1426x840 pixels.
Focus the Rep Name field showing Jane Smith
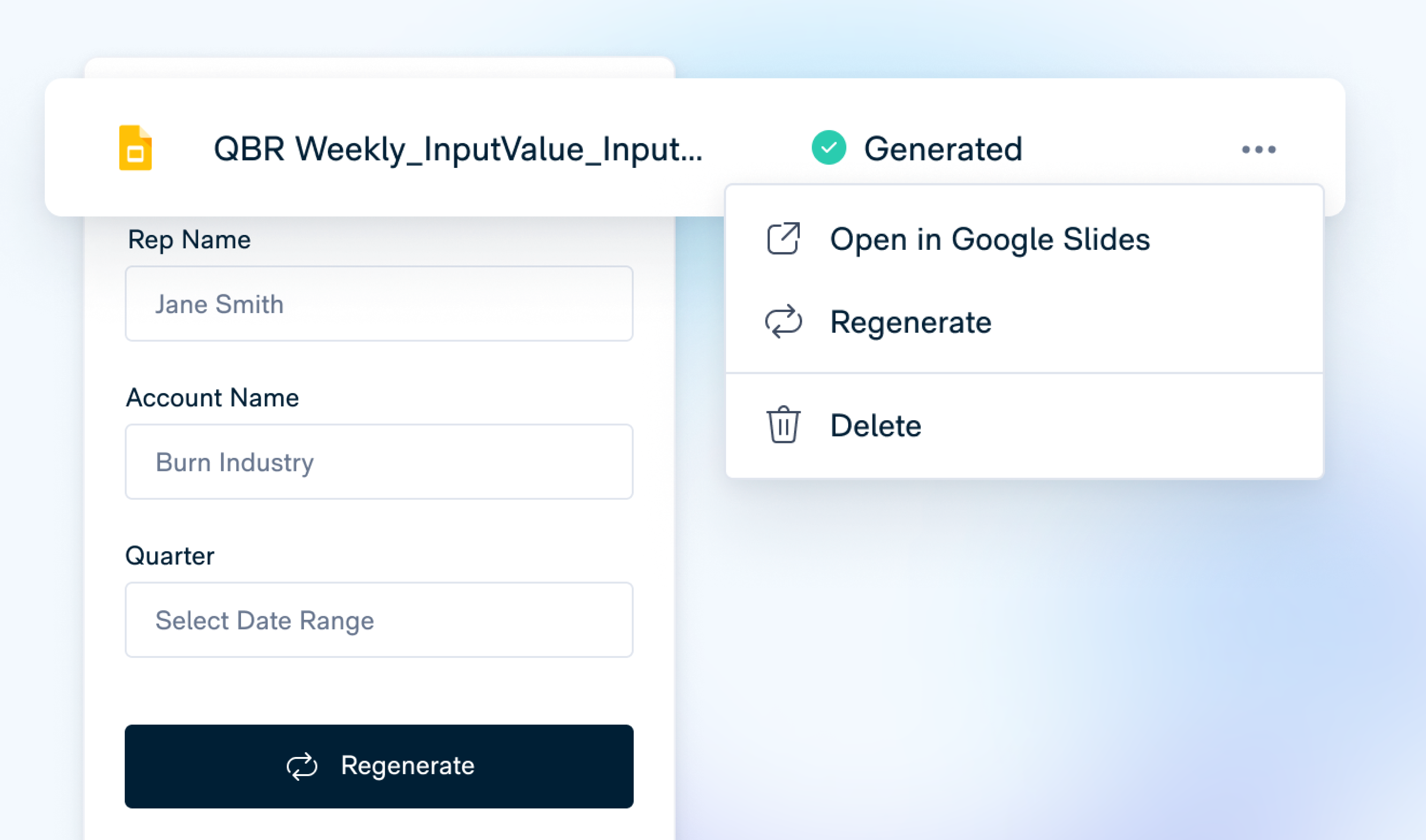point(379,304)
